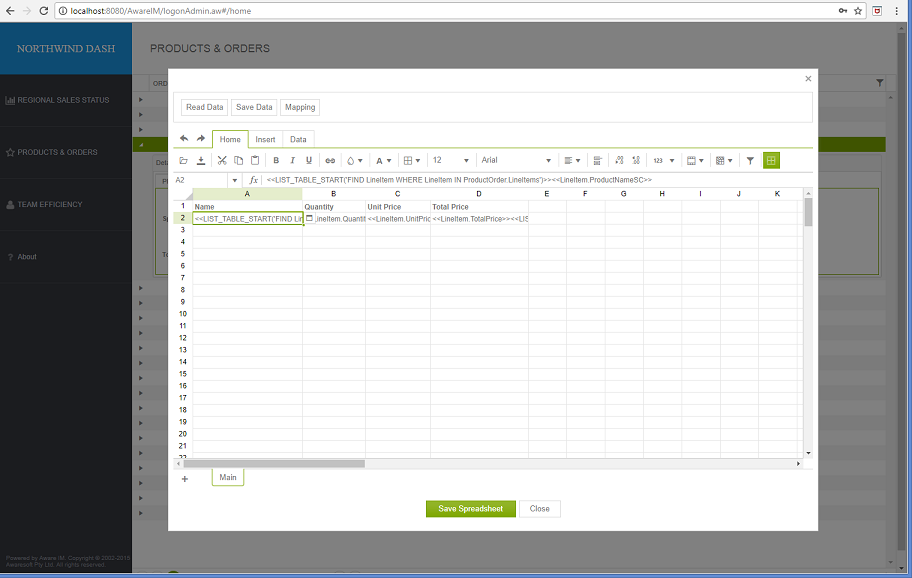
Task: Open the text color dropdown
Action: coord(383,160)
